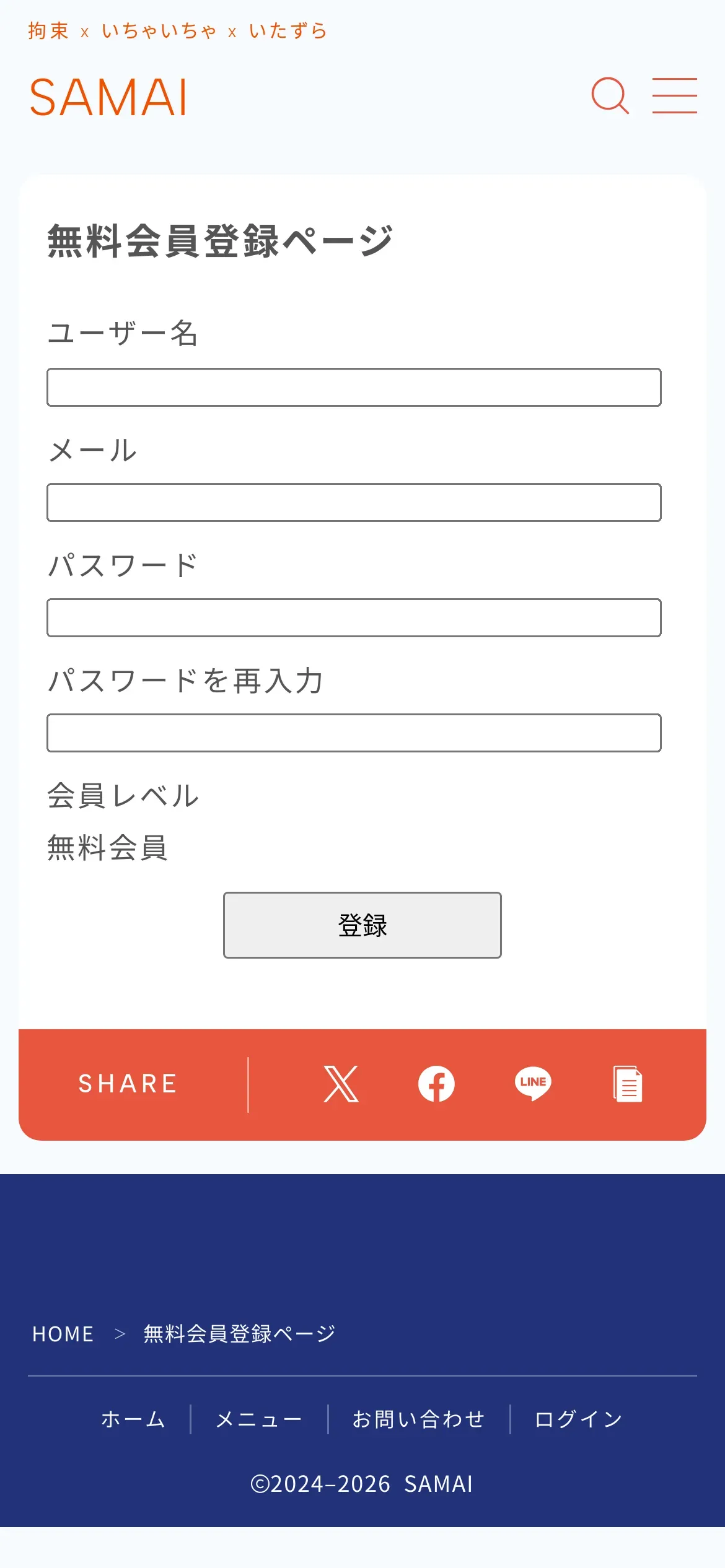This screenshot has width=725, height=1568.
Task: Select メニュー in footer navigation
Action: pyautogui.click(x=259, y=1419)
